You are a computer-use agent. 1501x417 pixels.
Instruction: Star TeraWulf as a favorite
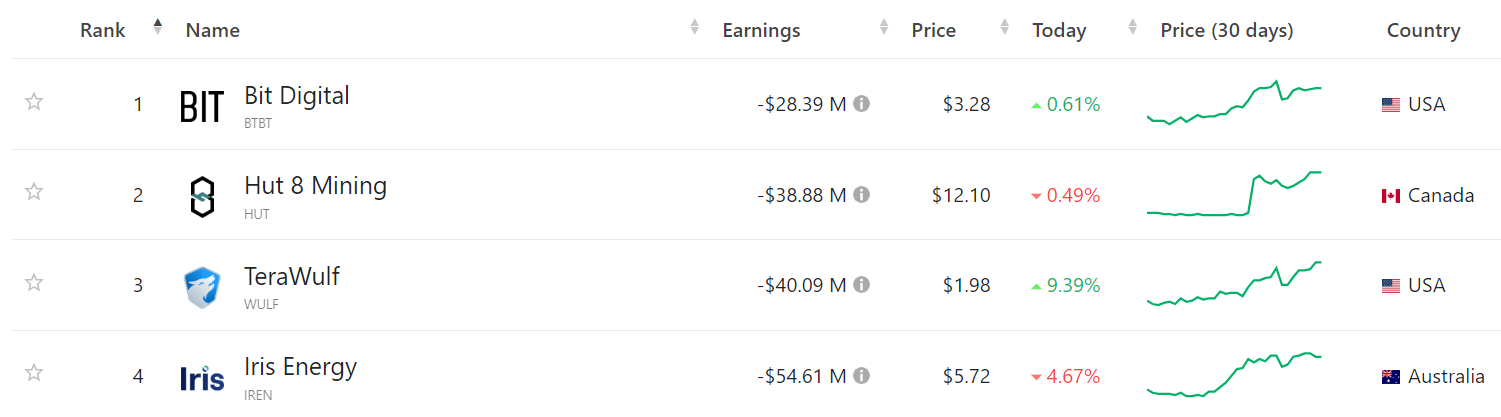pos(34,283)
